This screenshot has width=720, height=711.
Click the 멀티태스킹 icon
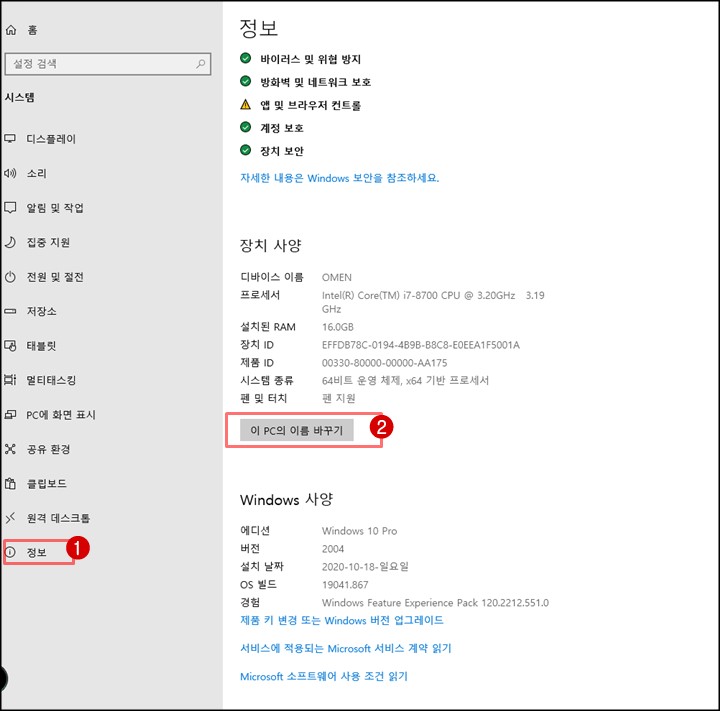point(10,380)
